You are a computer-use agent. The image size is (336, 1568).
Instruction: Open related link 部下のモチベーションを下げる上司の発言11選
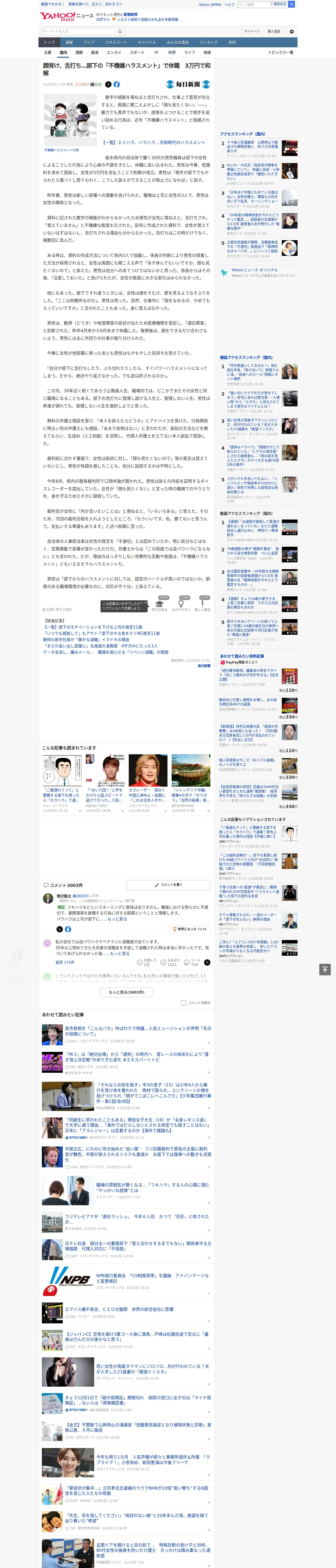(92, 627)
